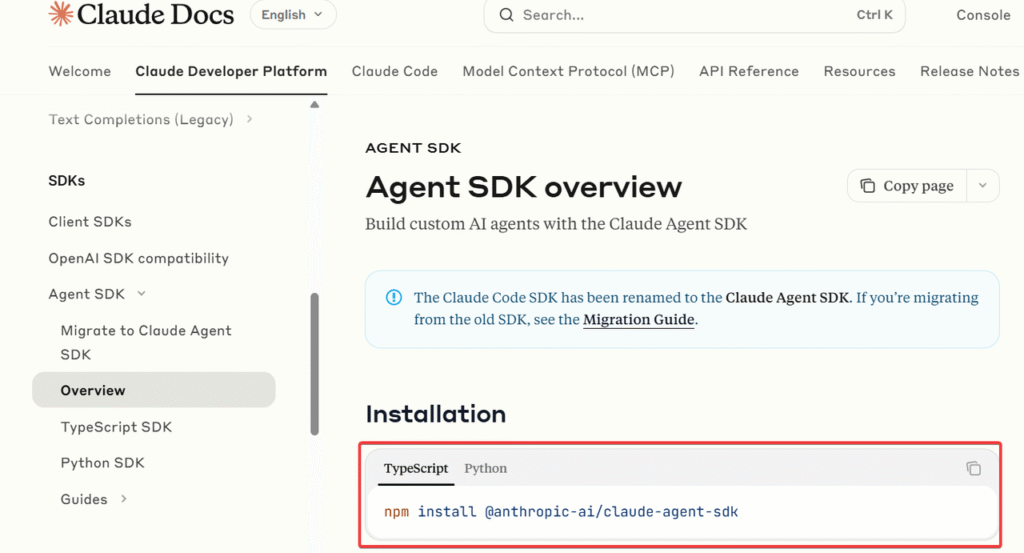Collapse the Agent SDK sidebar section

[x=141, y=294]
